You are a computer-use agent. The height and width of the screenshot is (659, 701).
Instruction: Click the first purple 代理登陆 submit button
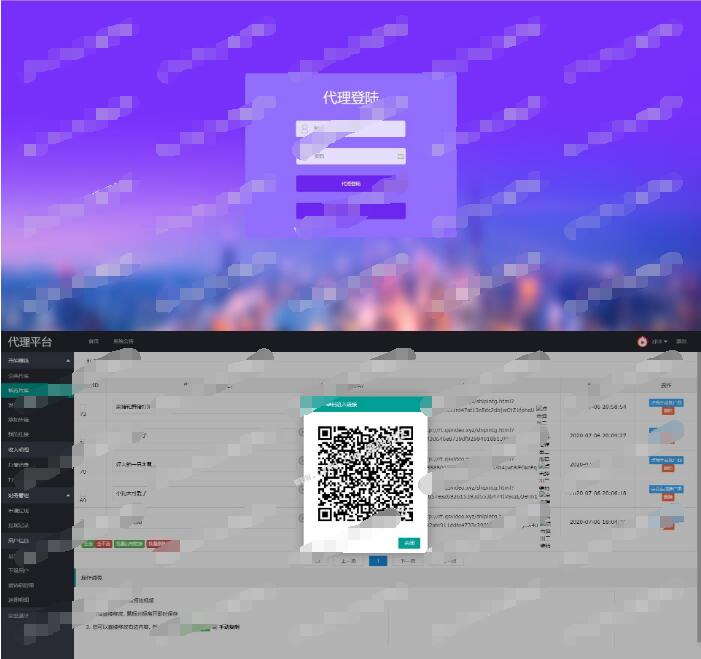click(x=350, y=184)
